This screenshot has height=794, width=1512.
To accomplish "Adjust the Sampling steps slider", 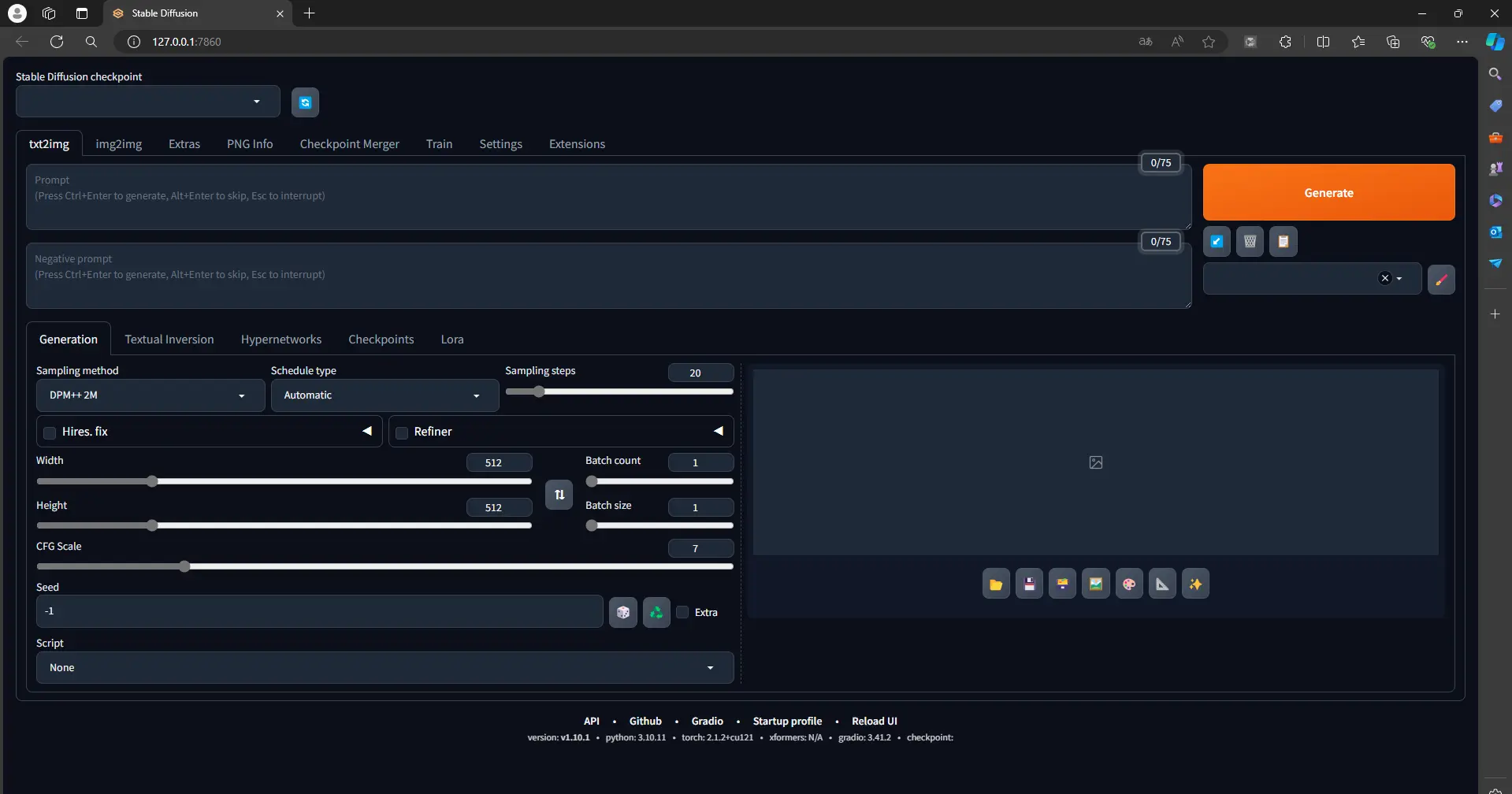I will [x=619, y=391].
